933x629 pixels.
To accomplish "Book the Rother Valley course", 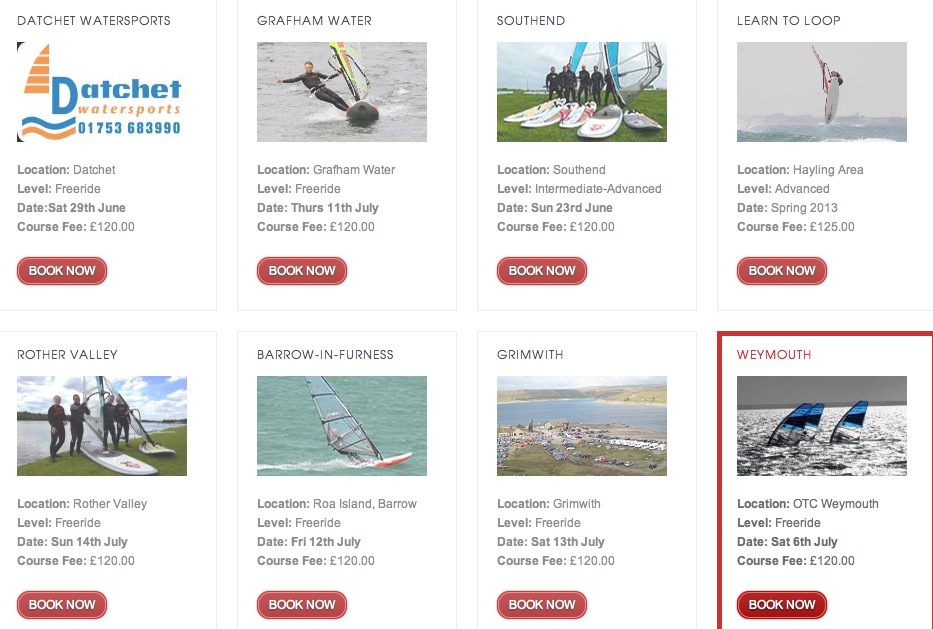I will [62, 605].
